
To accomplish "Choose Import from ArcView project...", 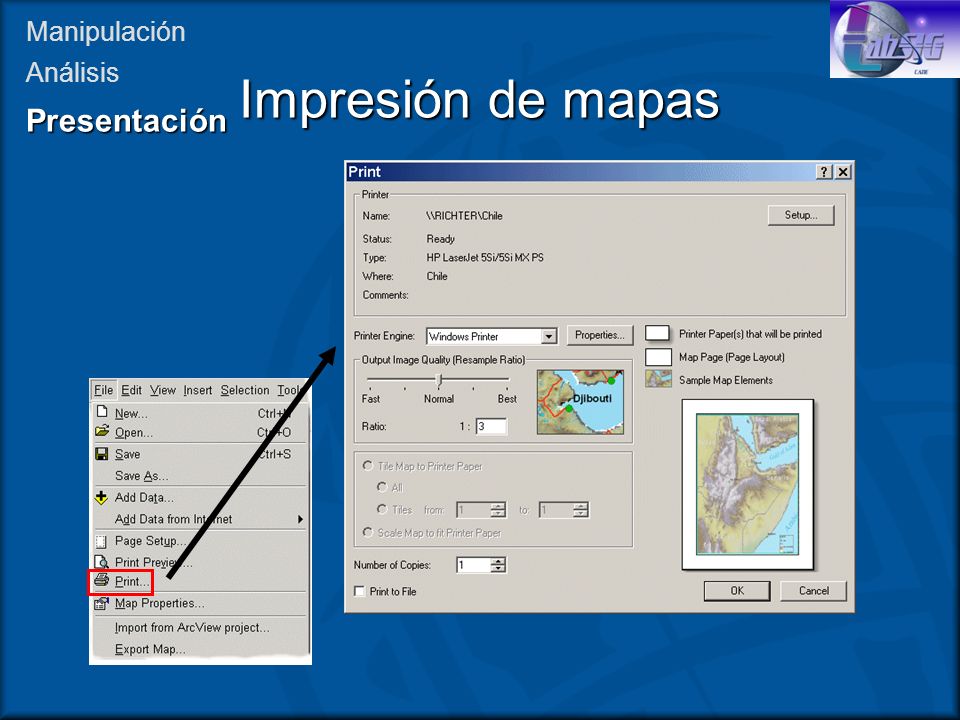I will pyautogui.click(x=192, y=628).
